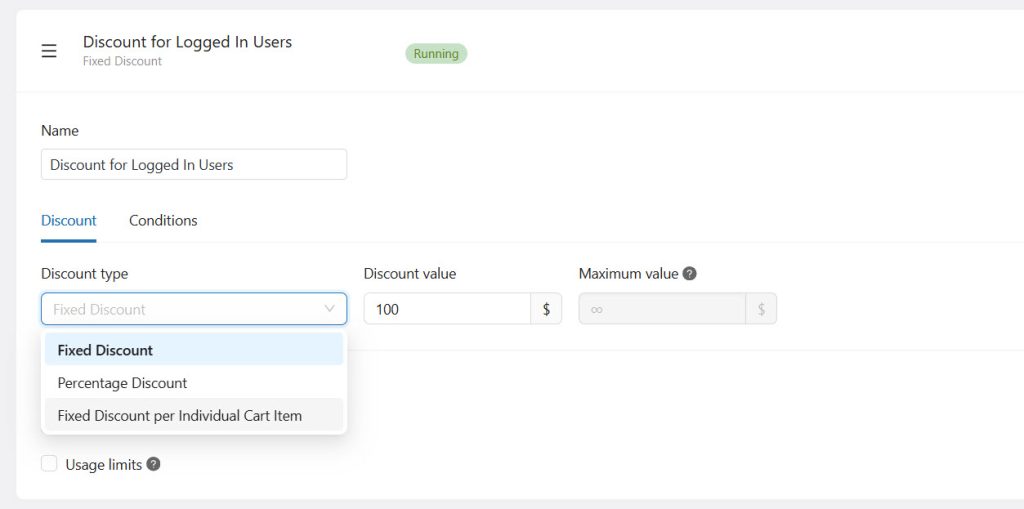
Task: Click inside the Discount type select box
Action: click(x=180, y=309)
